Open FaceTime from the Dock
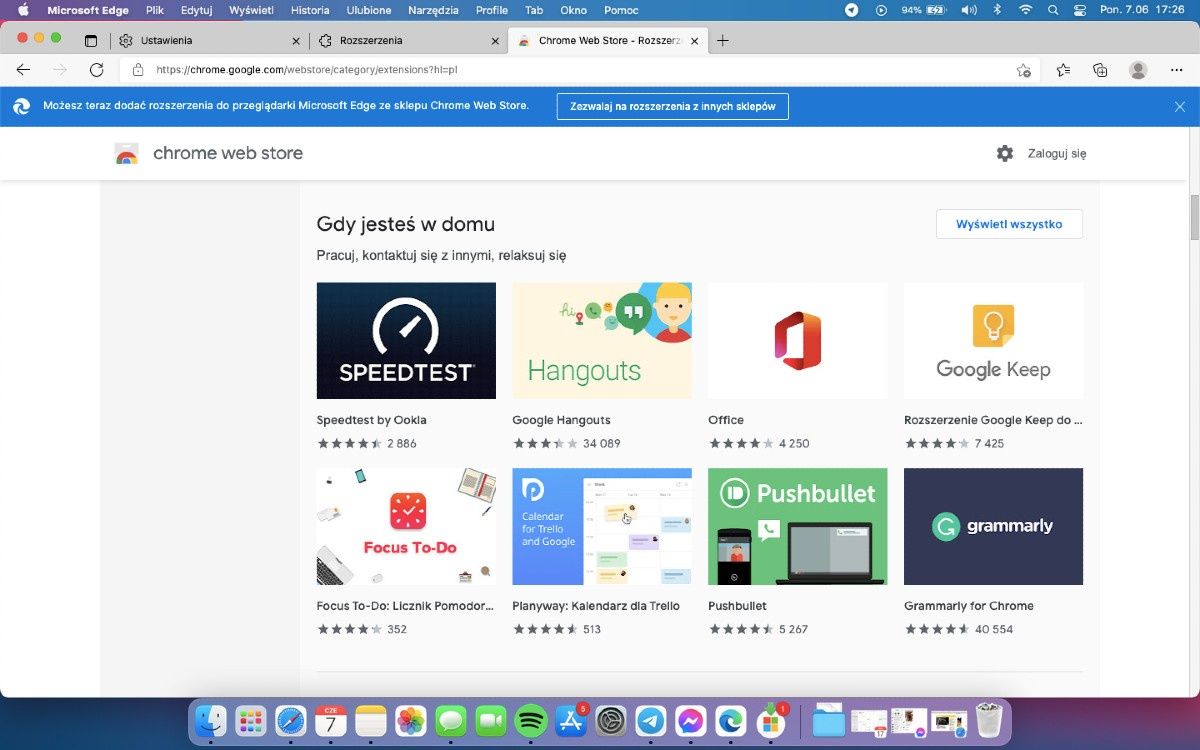The width and height of the screenshot is (1200, 750). (491, 720)
